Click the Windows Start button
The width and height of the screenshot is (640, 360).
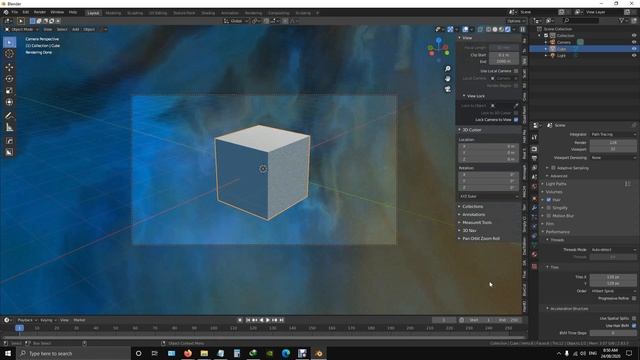click(8, 353)
